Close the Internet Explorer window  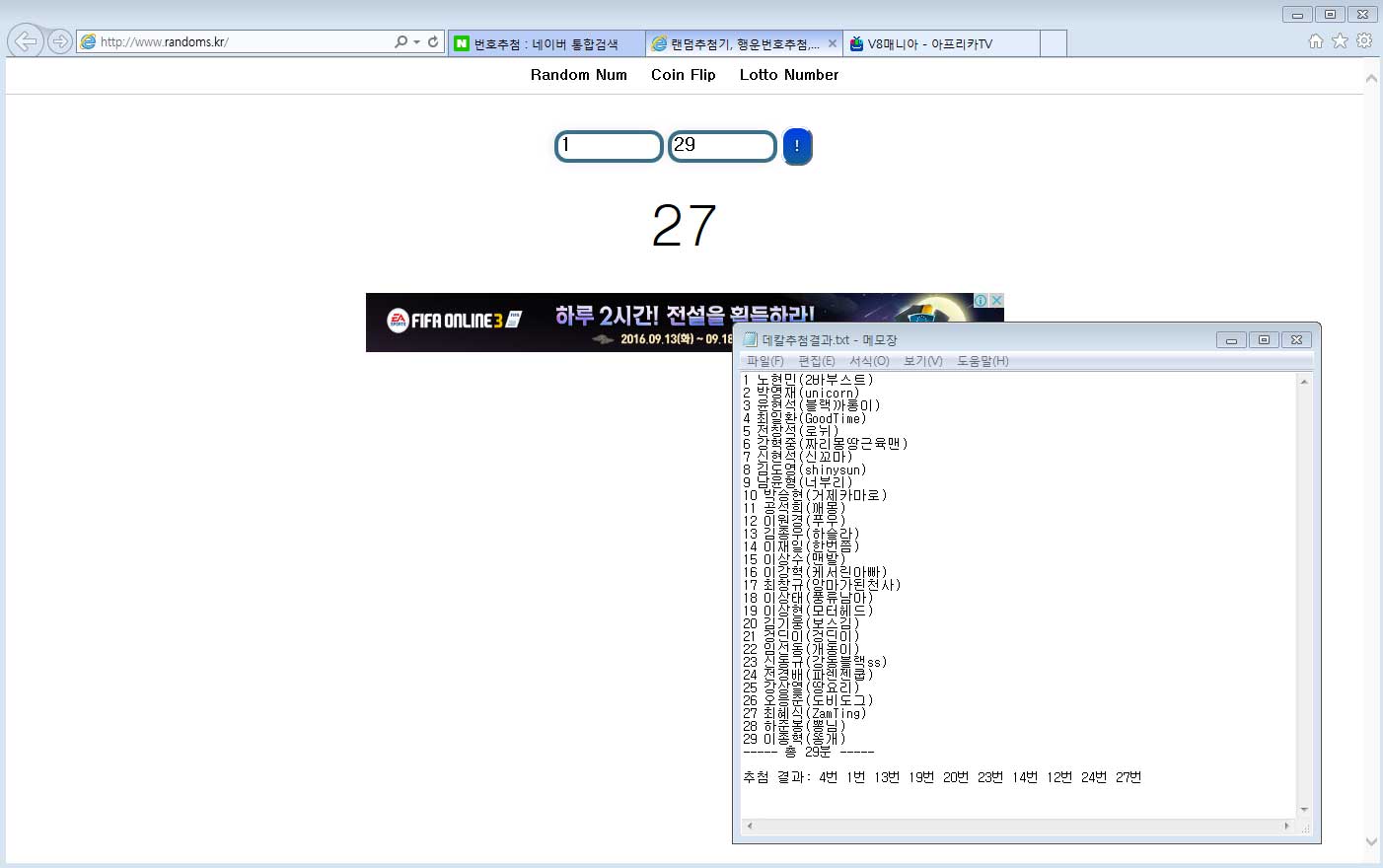(1362, 15)
